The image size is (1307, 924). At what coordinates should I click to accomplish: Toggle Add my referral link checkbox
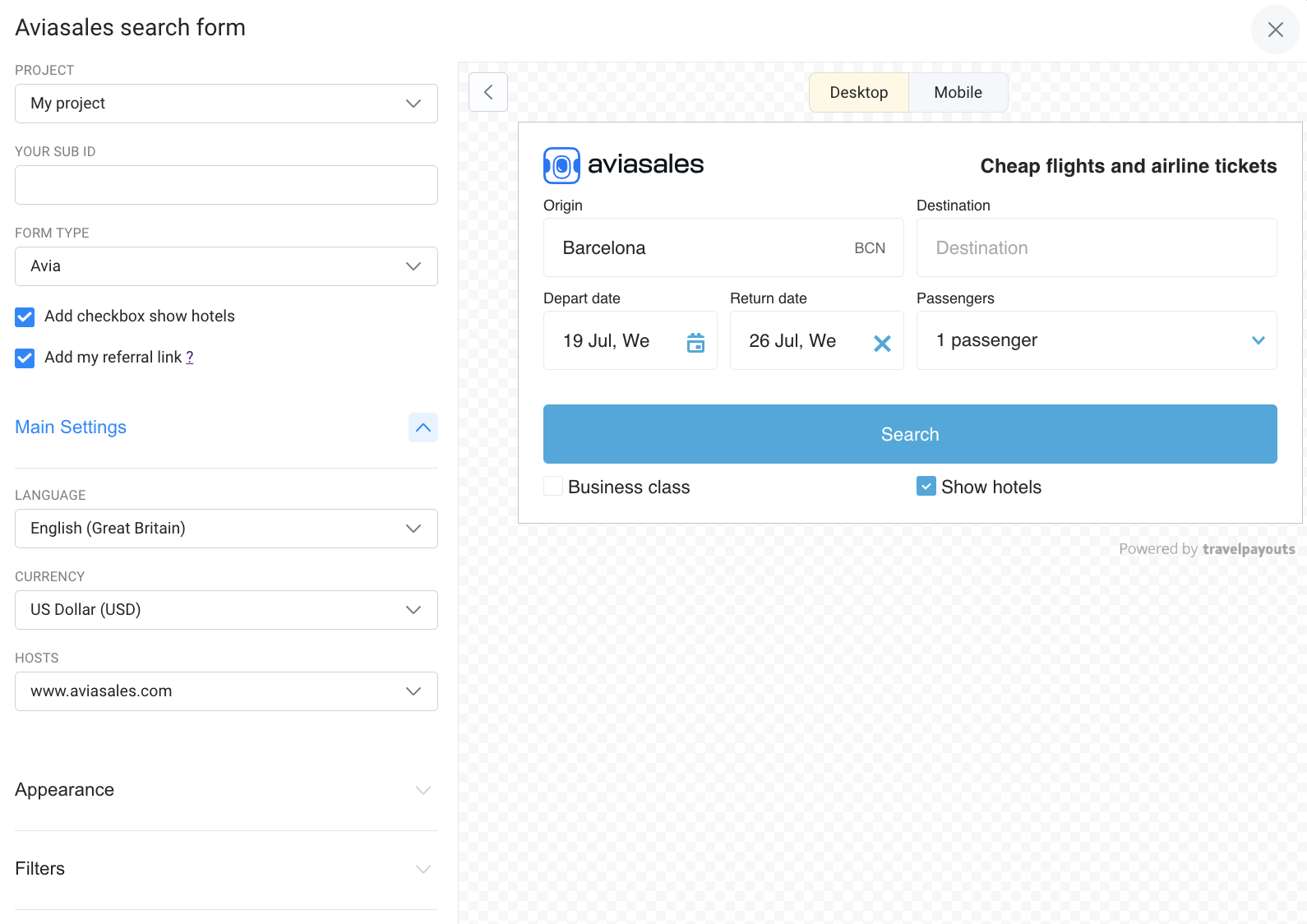pyautogui.click(x=25, y=358)
